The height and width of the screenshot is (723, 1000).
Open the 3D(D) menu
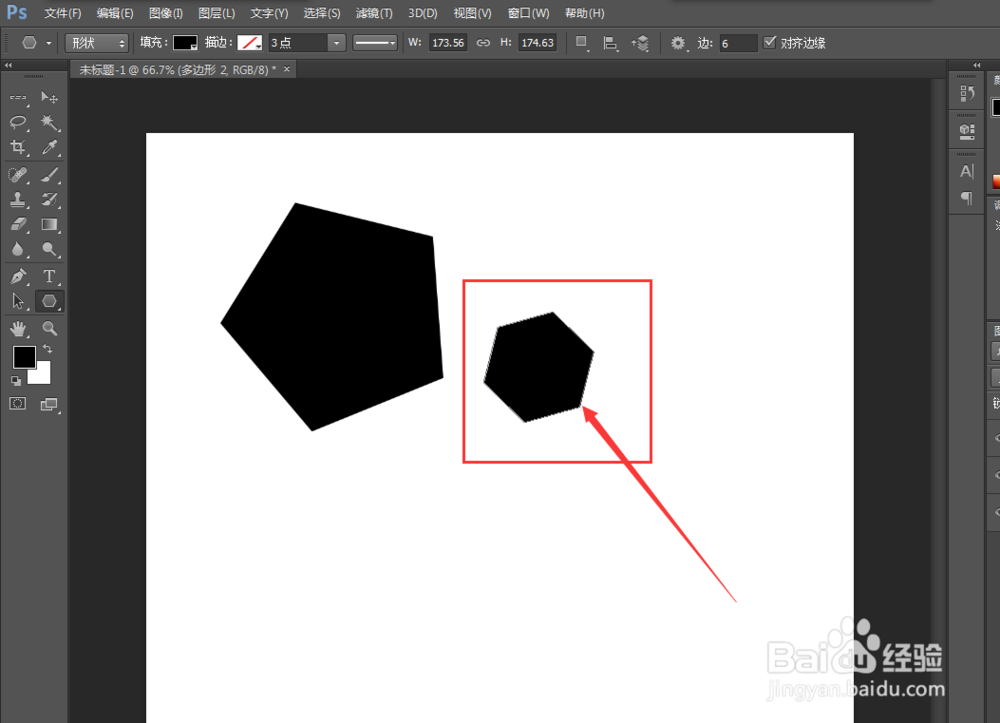point(423,13)
